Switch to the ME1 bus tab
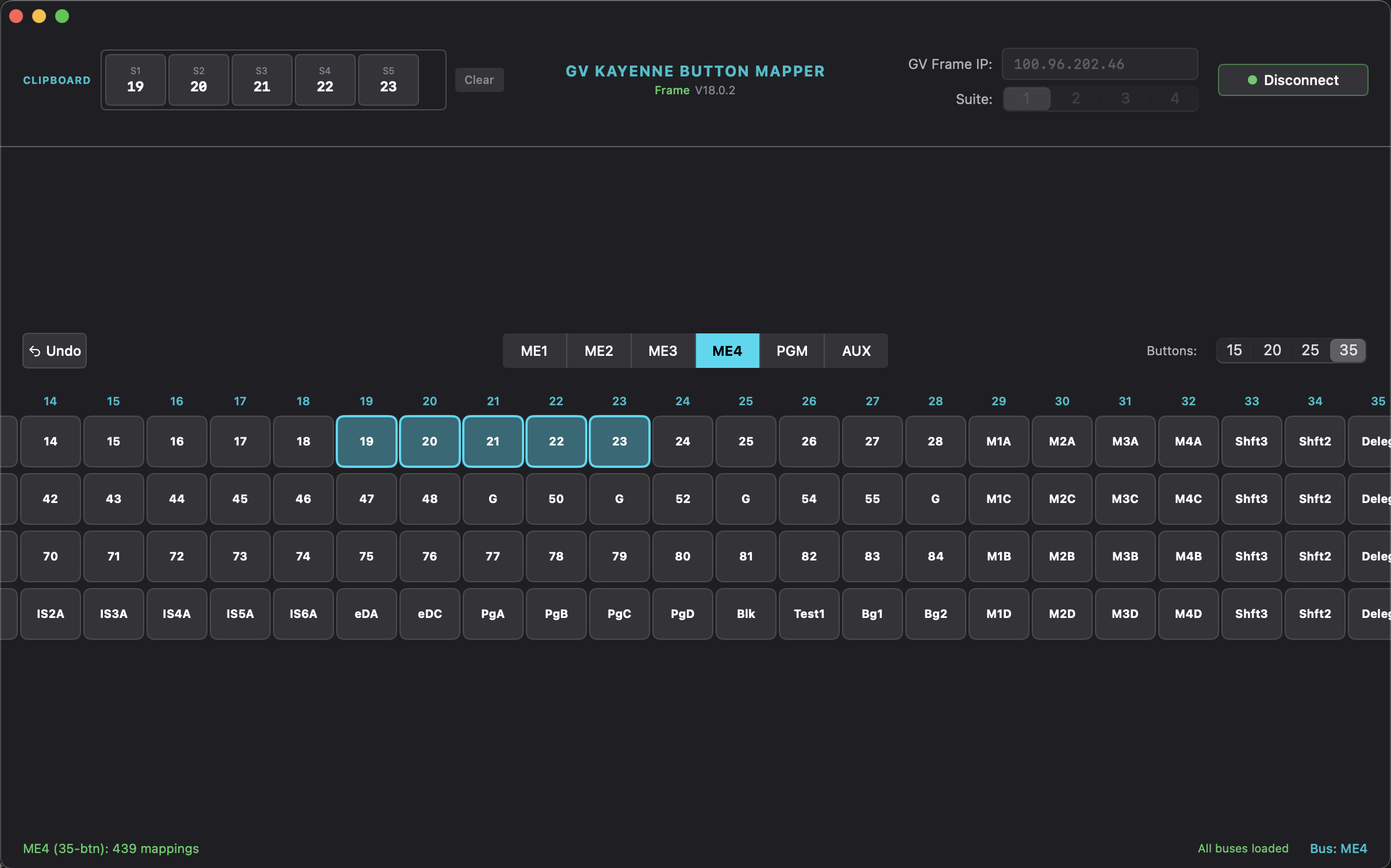The width and height of the screenshot is (1391, 868). [x=533, y=350]
